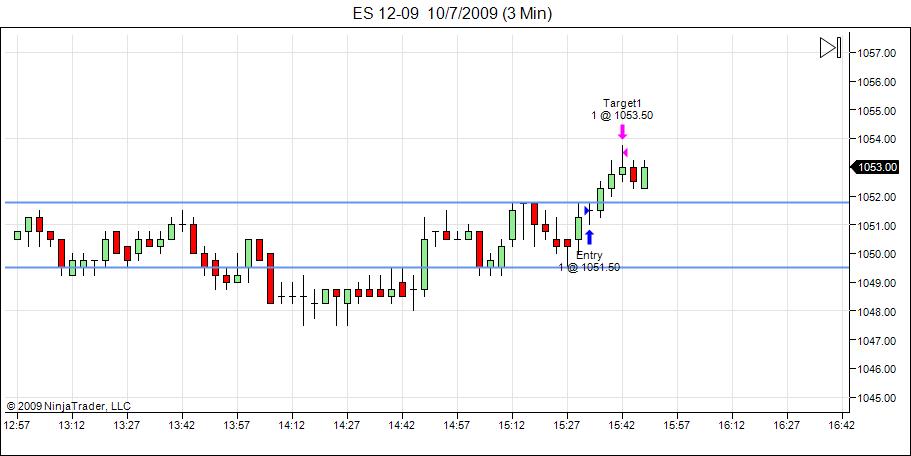Click the 14:42 time axis label
This screenshot has height=456, width=911.
[401, 425]
